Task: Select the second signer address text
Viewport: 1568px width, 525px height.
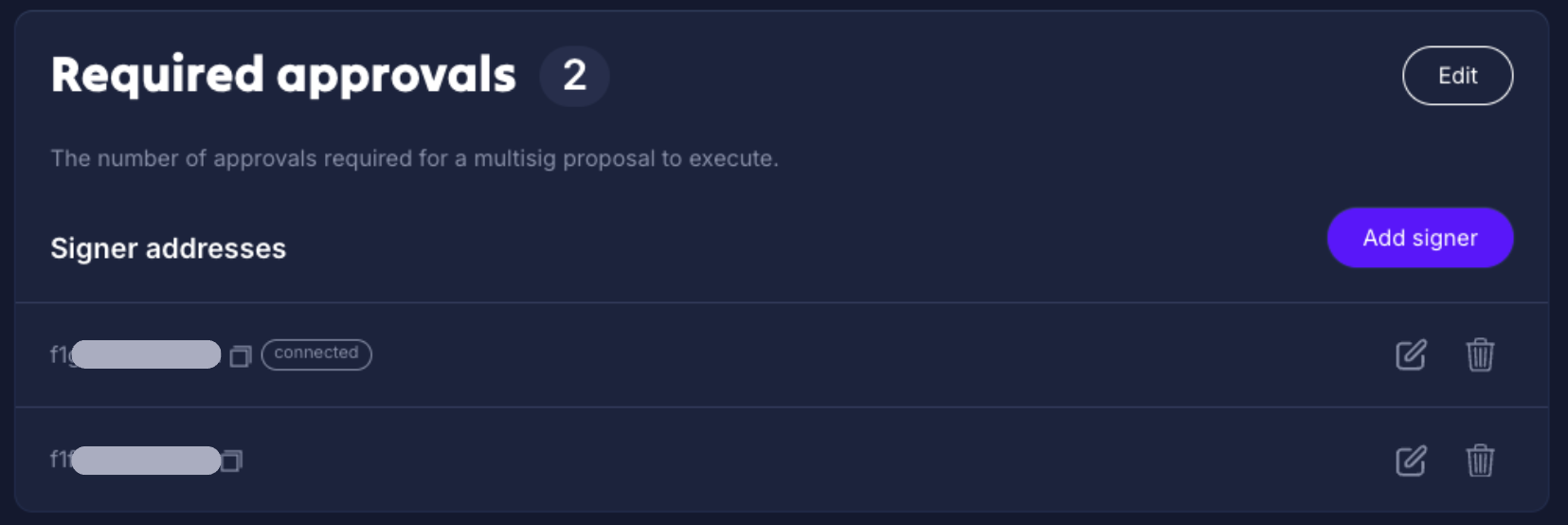Action: [135, 461]
